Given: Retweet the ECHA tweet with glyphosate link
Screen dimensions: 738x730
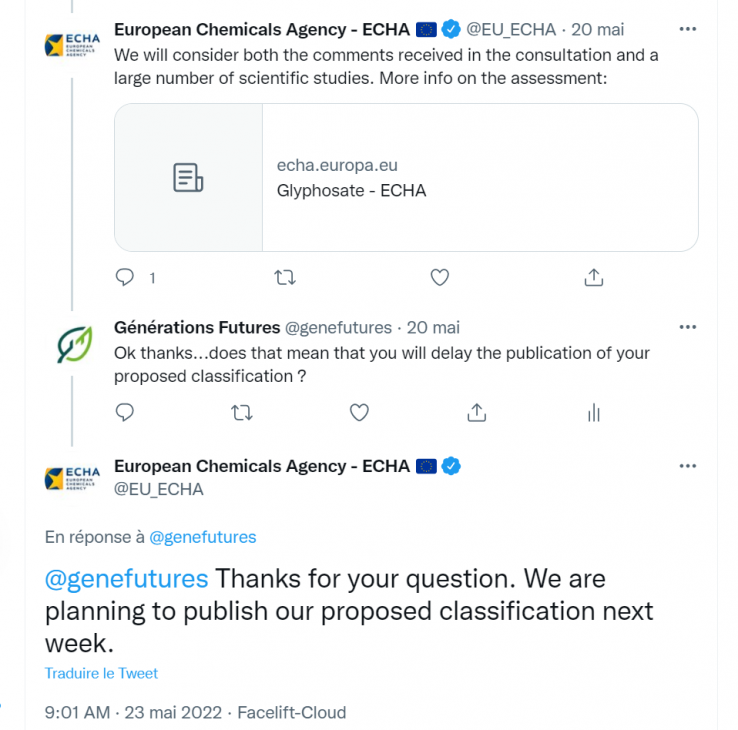Looking at the screenshot, I should (x=285, y=277).
